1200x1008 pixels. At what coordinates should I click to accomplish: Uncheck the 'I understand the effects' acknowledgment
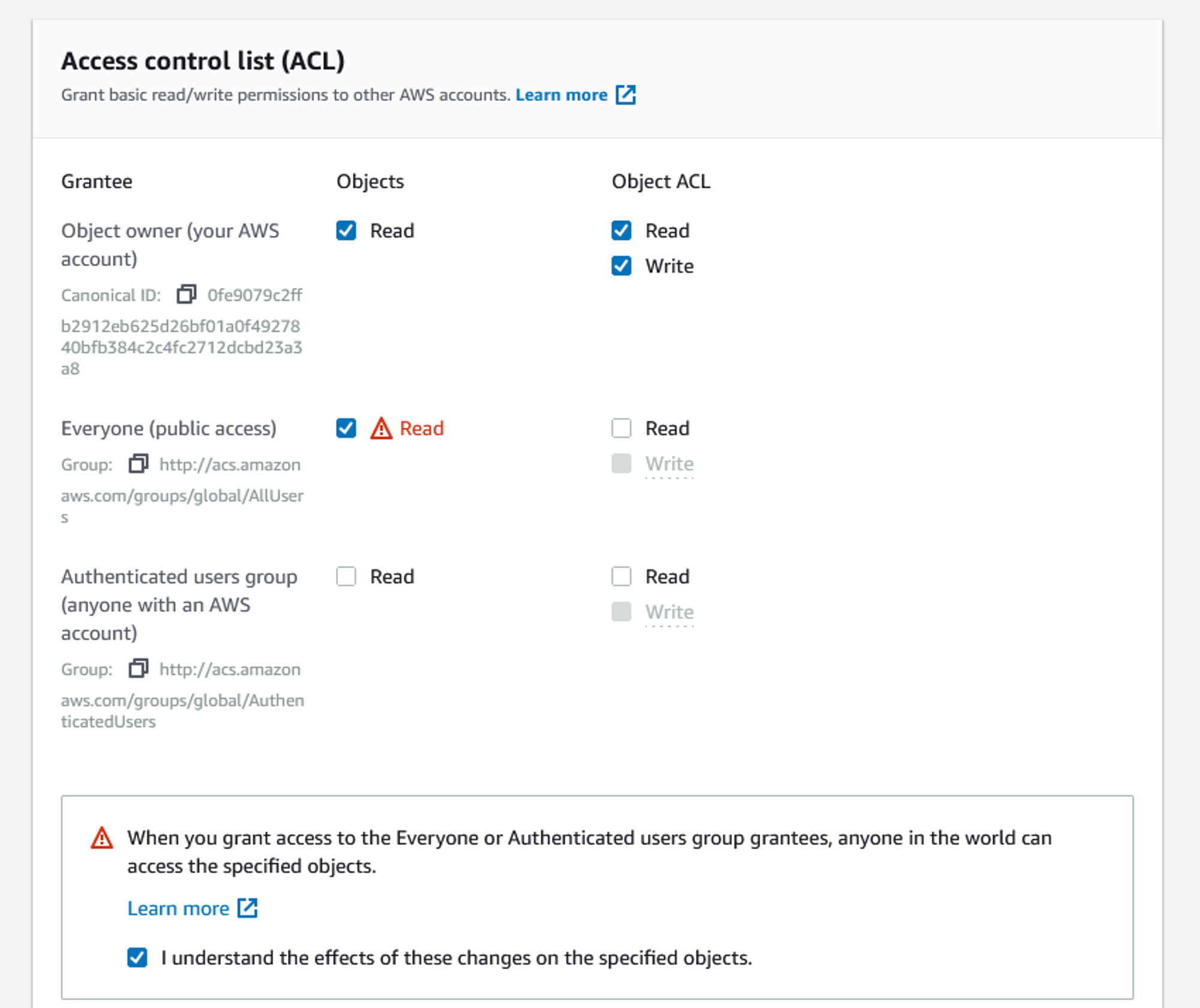click(x=137, y=958)
